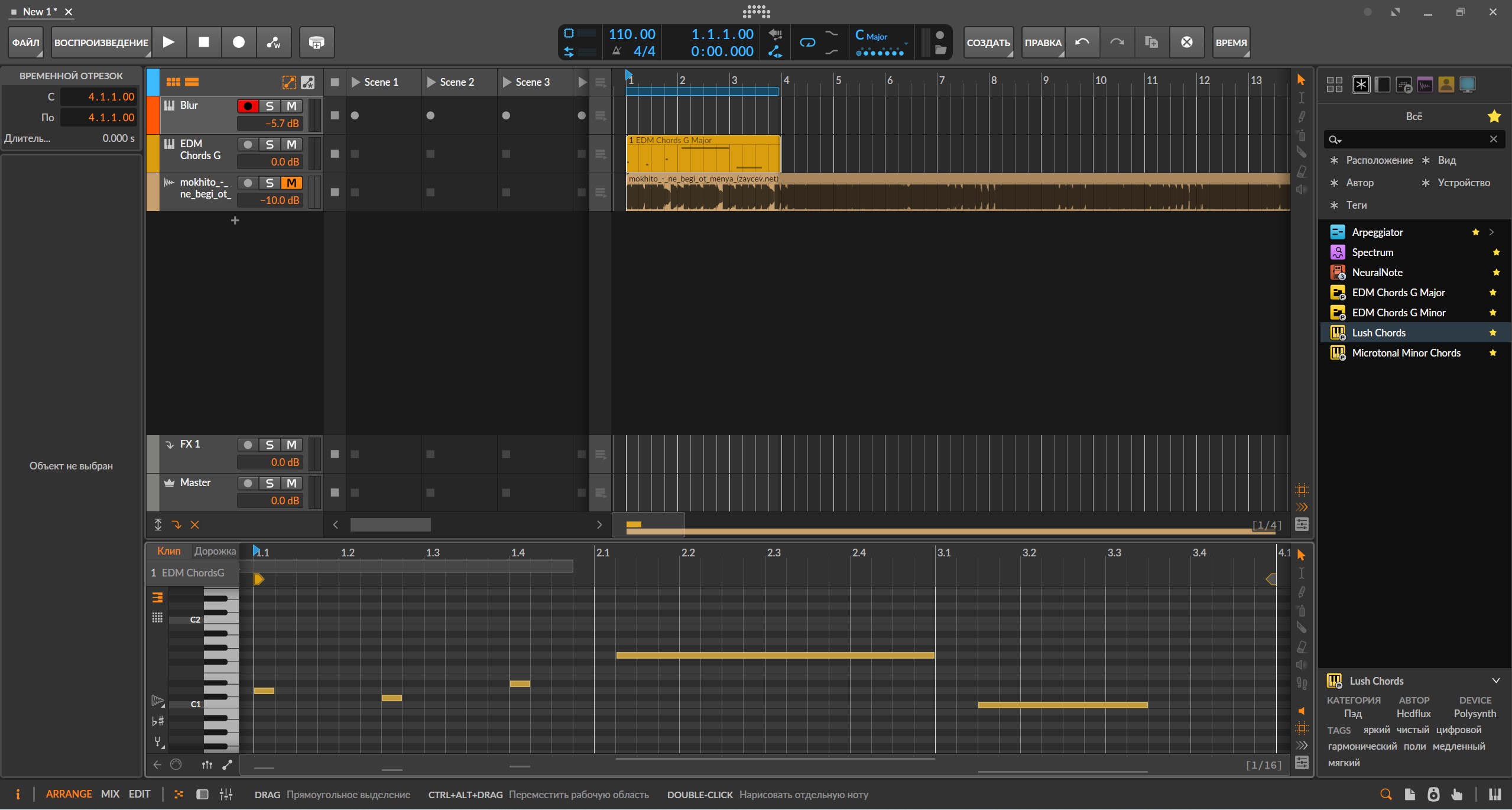The height and width of the screenshot is (810, 1512).
Task: Click the tempo value 110.00
Action: (x=632, y=34)
